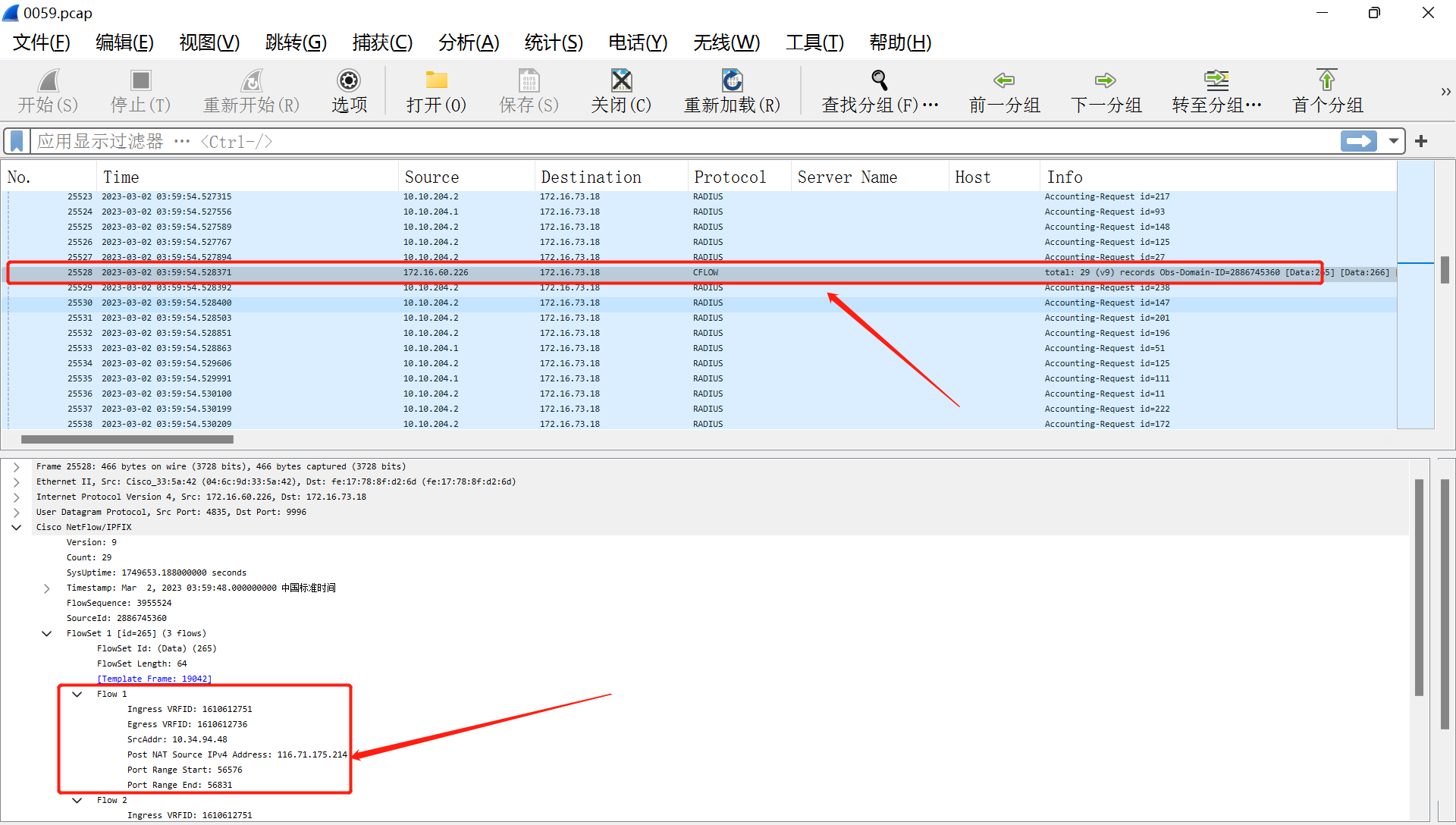Follow the Template Frame: 19042 link

pos(154,679)
